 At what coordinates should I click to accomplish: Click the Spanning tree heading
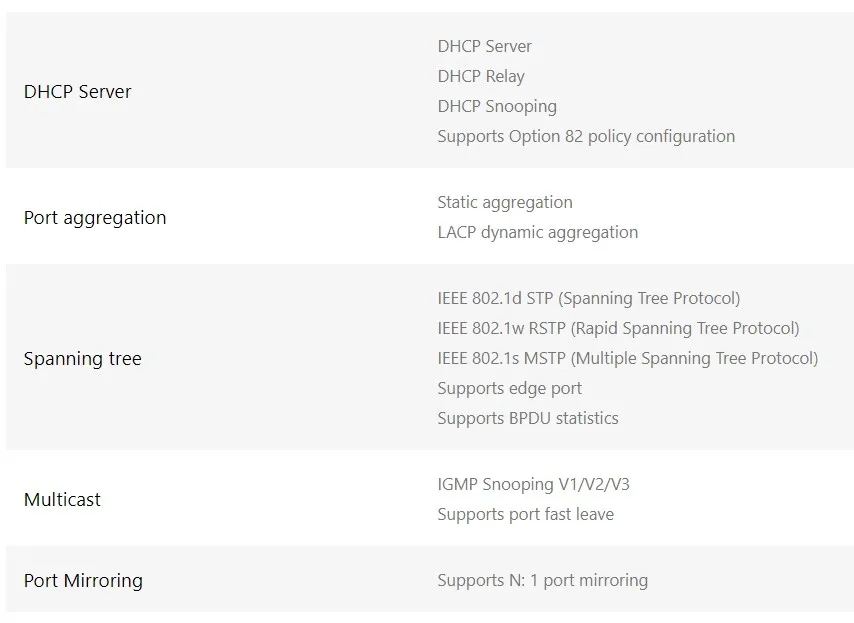[82, 359]
